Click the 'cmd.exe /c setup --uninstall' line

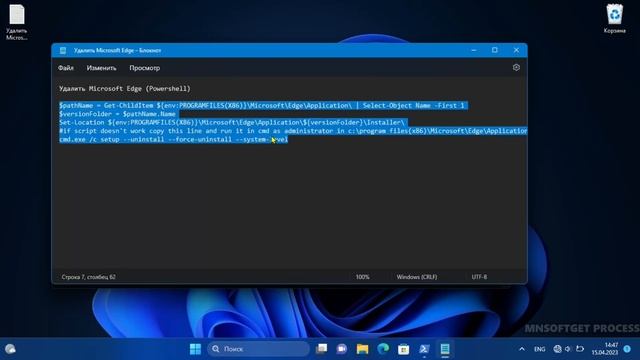pos(173,140)
